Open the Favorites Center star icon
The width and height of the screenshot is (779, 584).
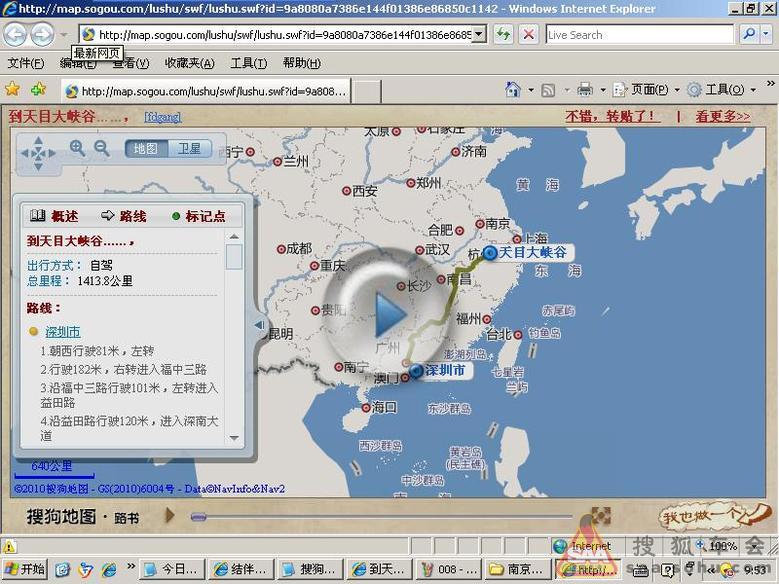[x=12, y=90]
